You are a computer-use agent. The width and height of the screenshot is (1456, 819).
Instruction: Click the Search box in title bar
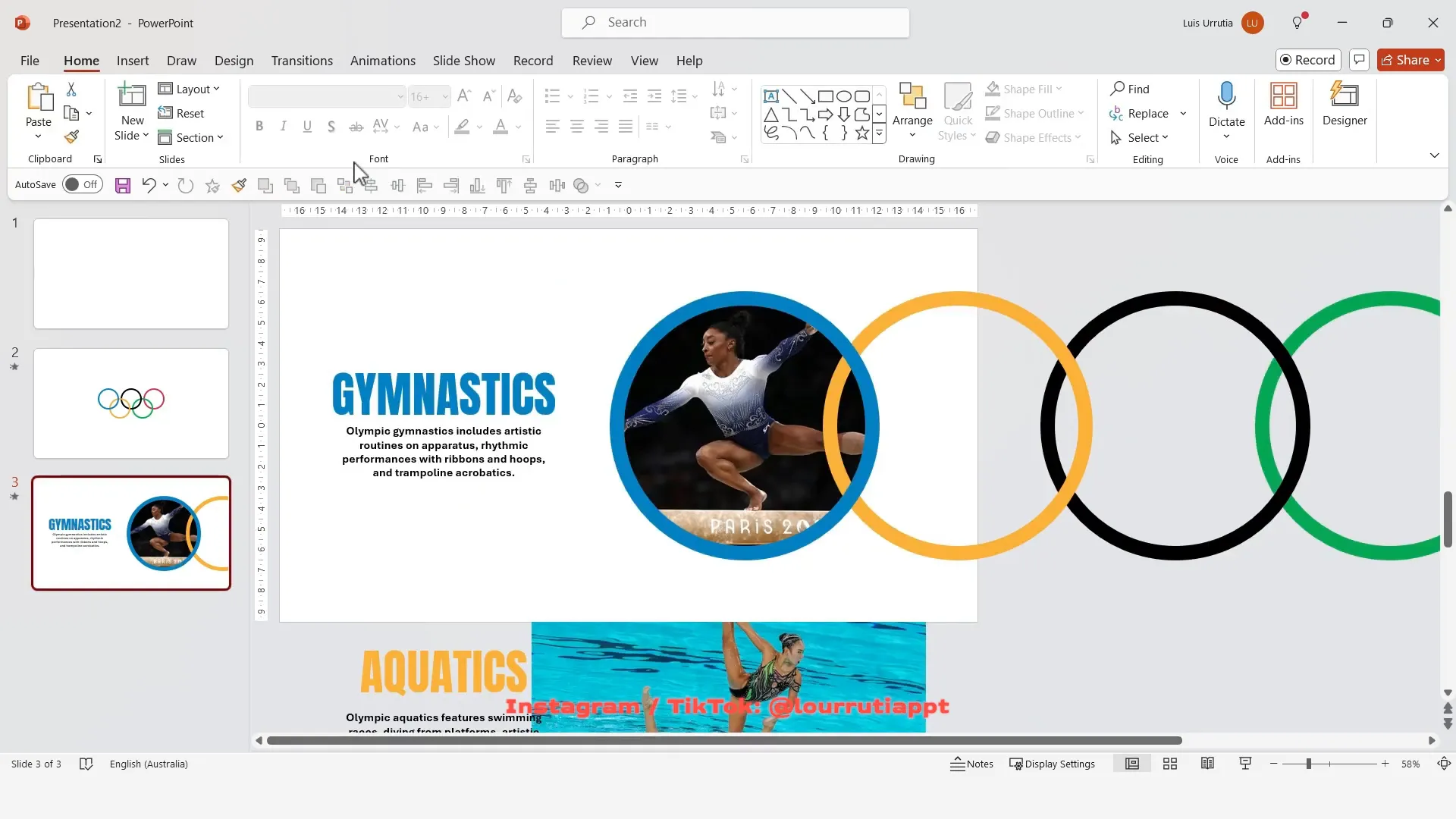[x=735, y=23]
